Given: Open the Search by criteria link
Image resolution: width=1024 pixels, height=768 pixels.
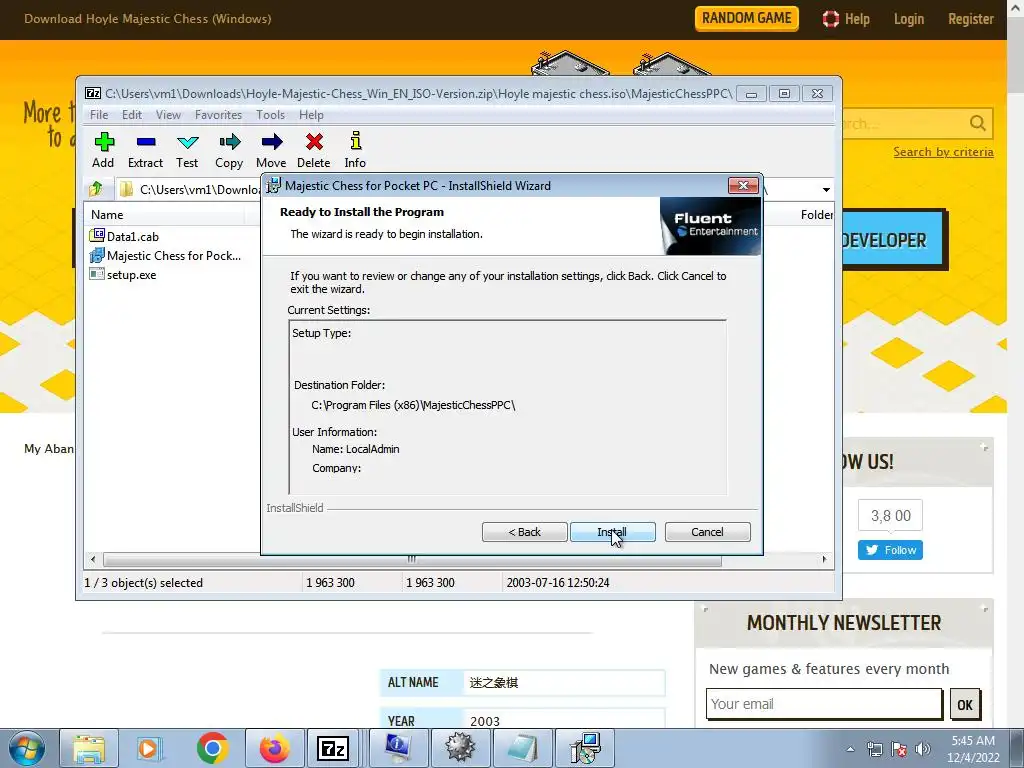Looking at the screenshot, I should tap(943, 152).
